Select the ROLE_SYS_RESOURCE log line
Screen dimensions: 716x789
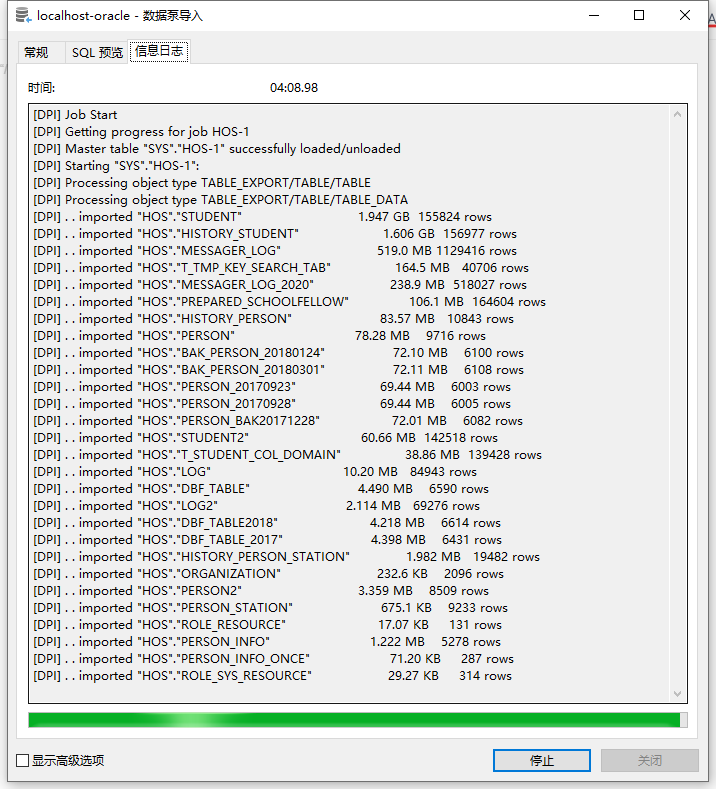[x=272, y=676]
